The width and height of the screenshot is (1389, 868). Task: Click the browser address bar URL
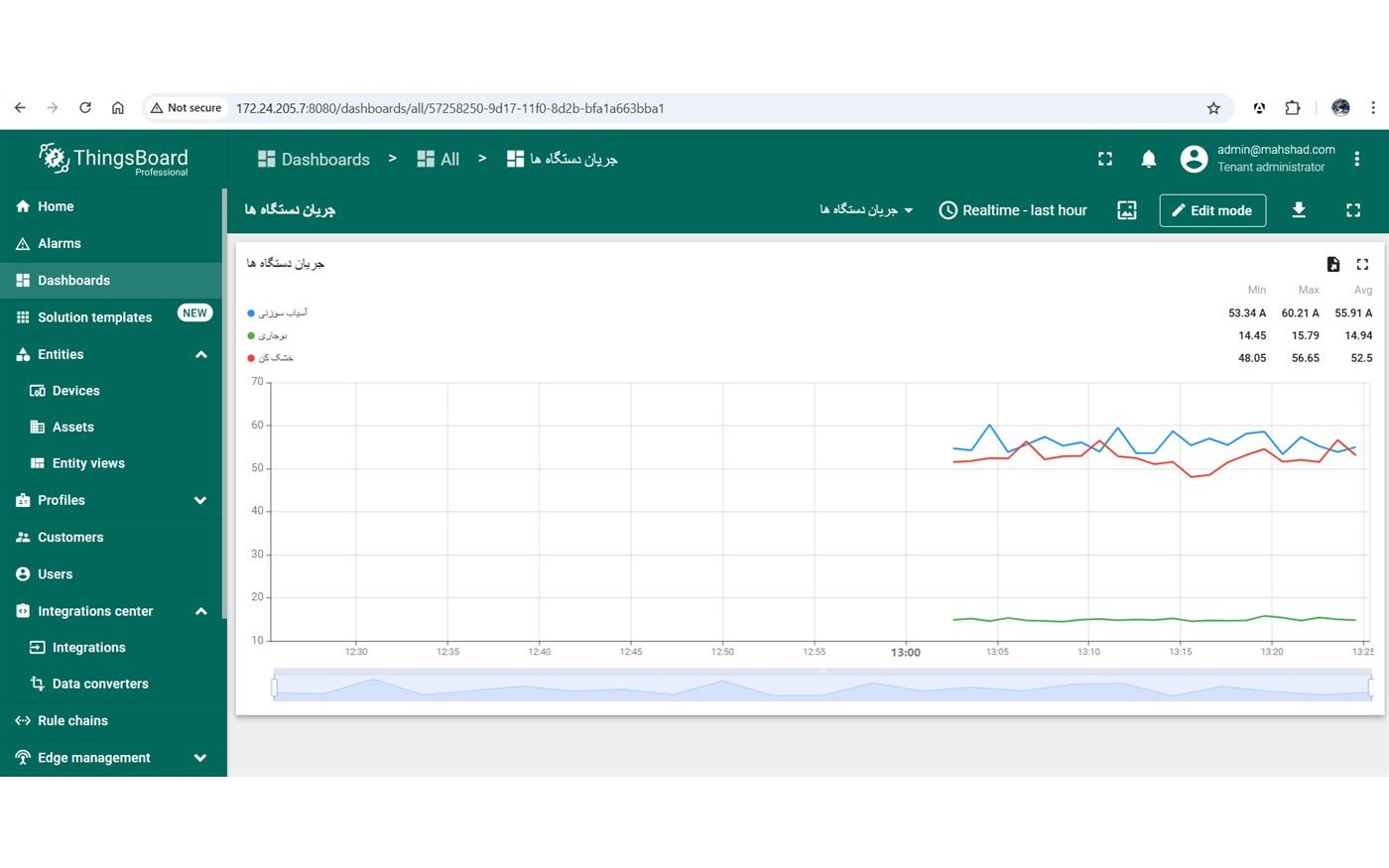(450, 108)
